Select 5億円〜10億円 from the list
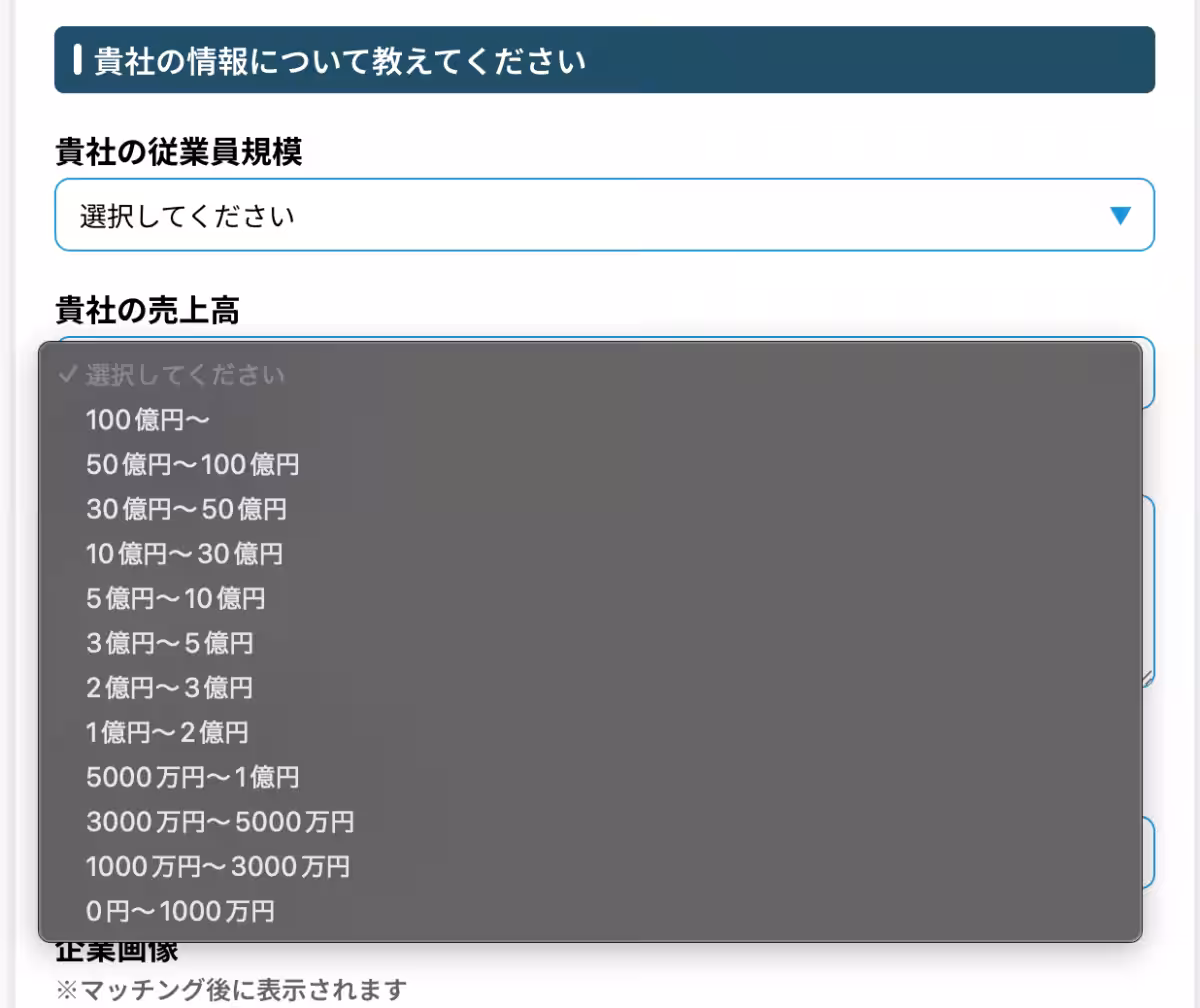 (175, 599)
